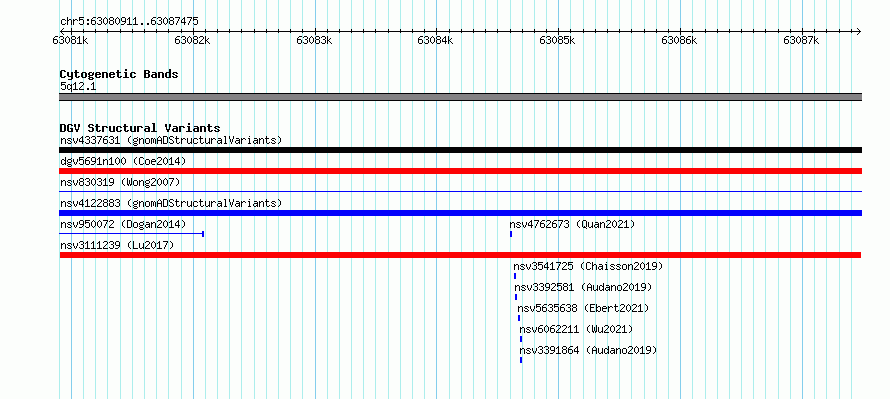Click the 63081k ruler tick label

(70, 40)
